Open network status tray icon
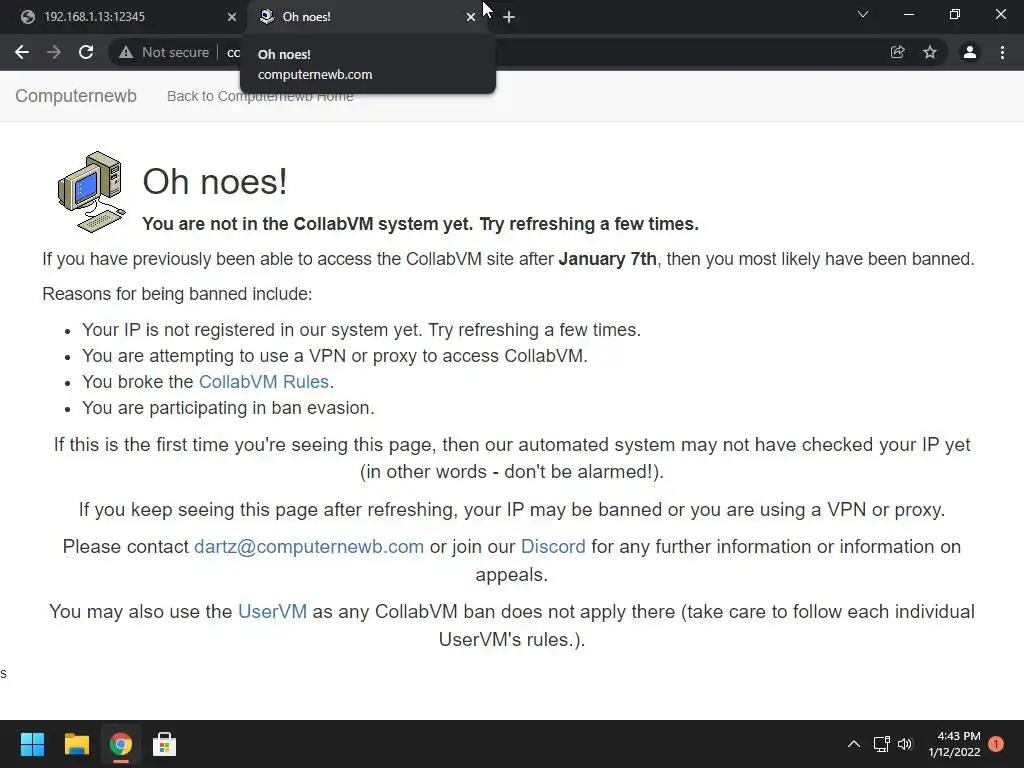 [x=882, y=744]
